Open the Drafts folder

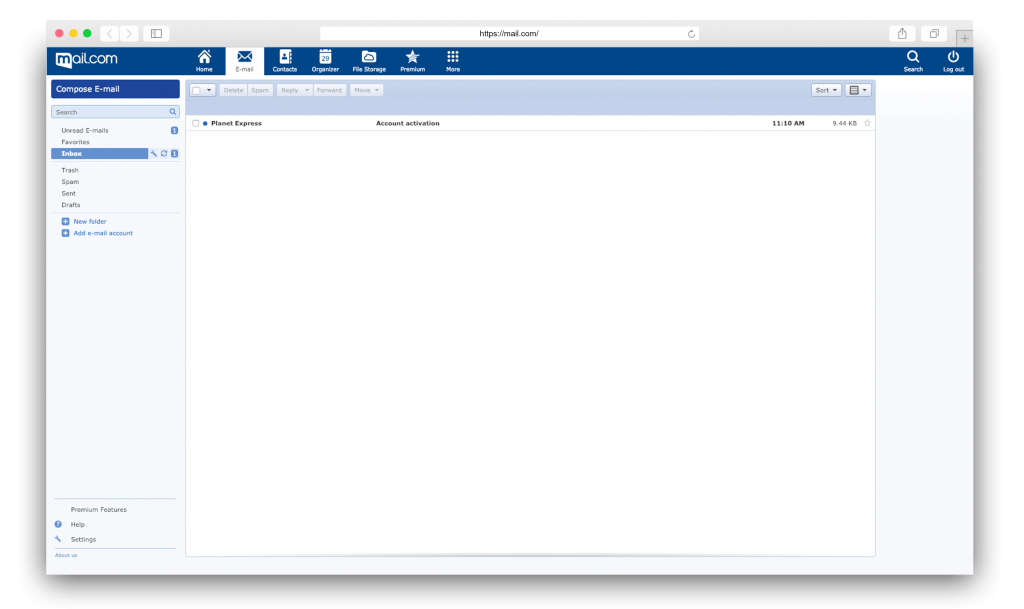click(x=71, y=205)
